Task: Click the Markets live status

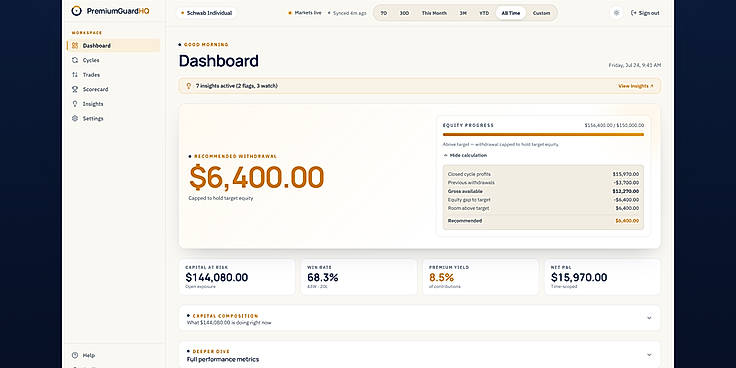Action: click(x=305, y=13)
